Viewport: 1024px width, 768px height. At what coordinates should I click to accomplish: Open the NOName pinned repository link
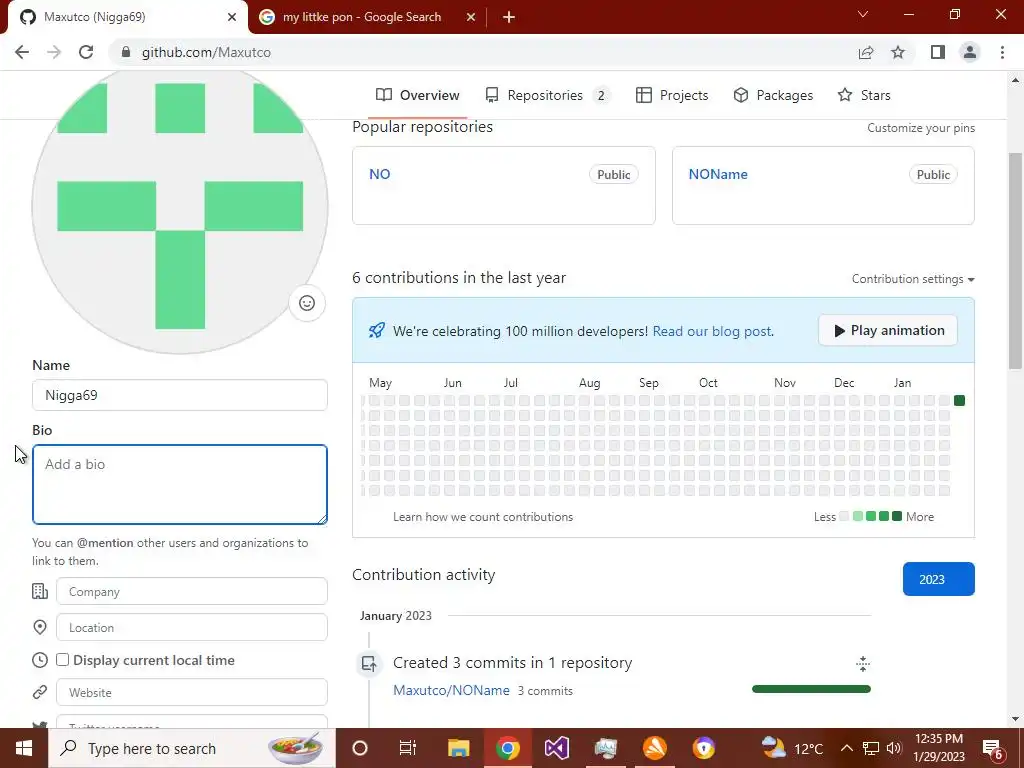coord(718,174)
